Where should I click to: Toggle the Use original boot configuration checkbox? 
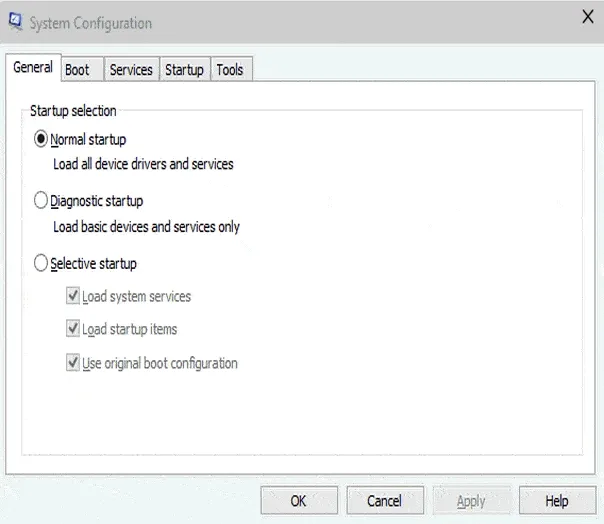72,363
